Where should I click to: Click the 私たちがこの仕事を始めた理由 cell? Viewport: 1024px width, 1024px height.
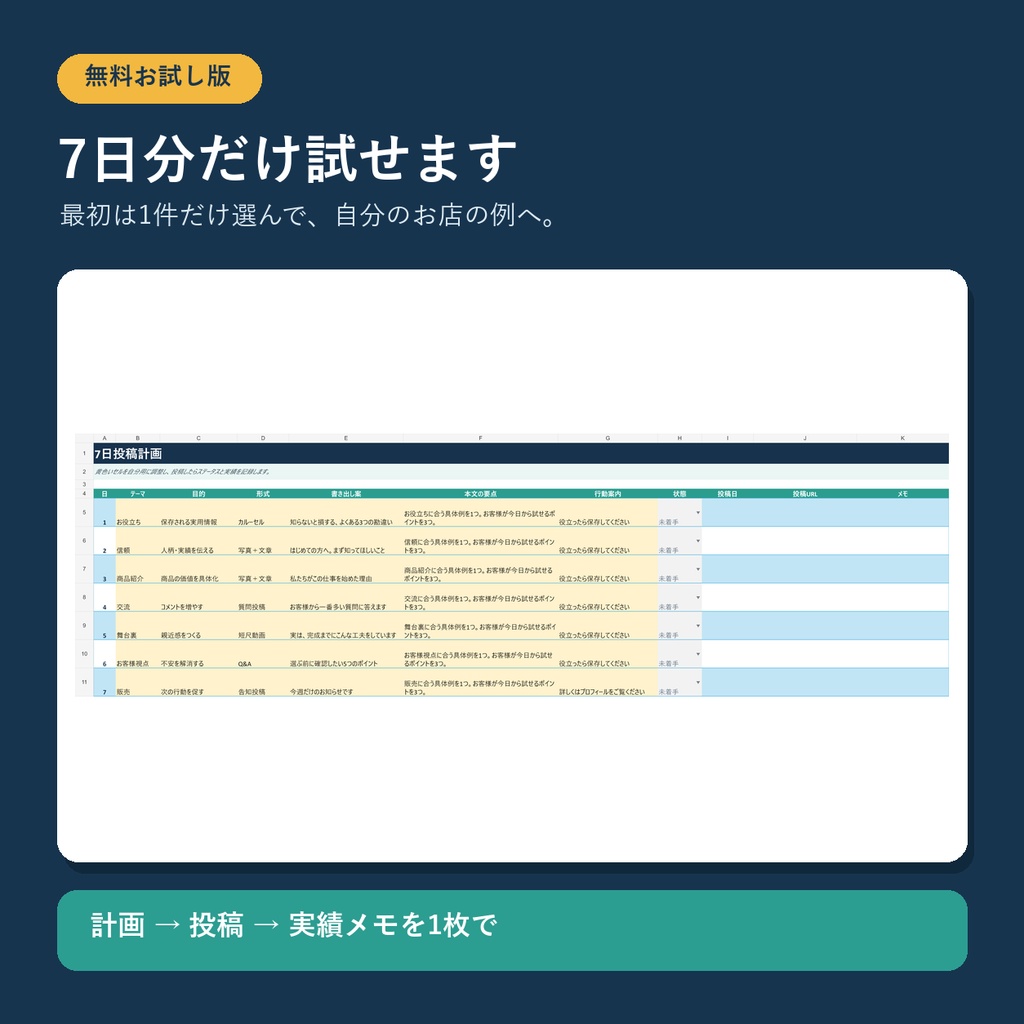[345, 569]
